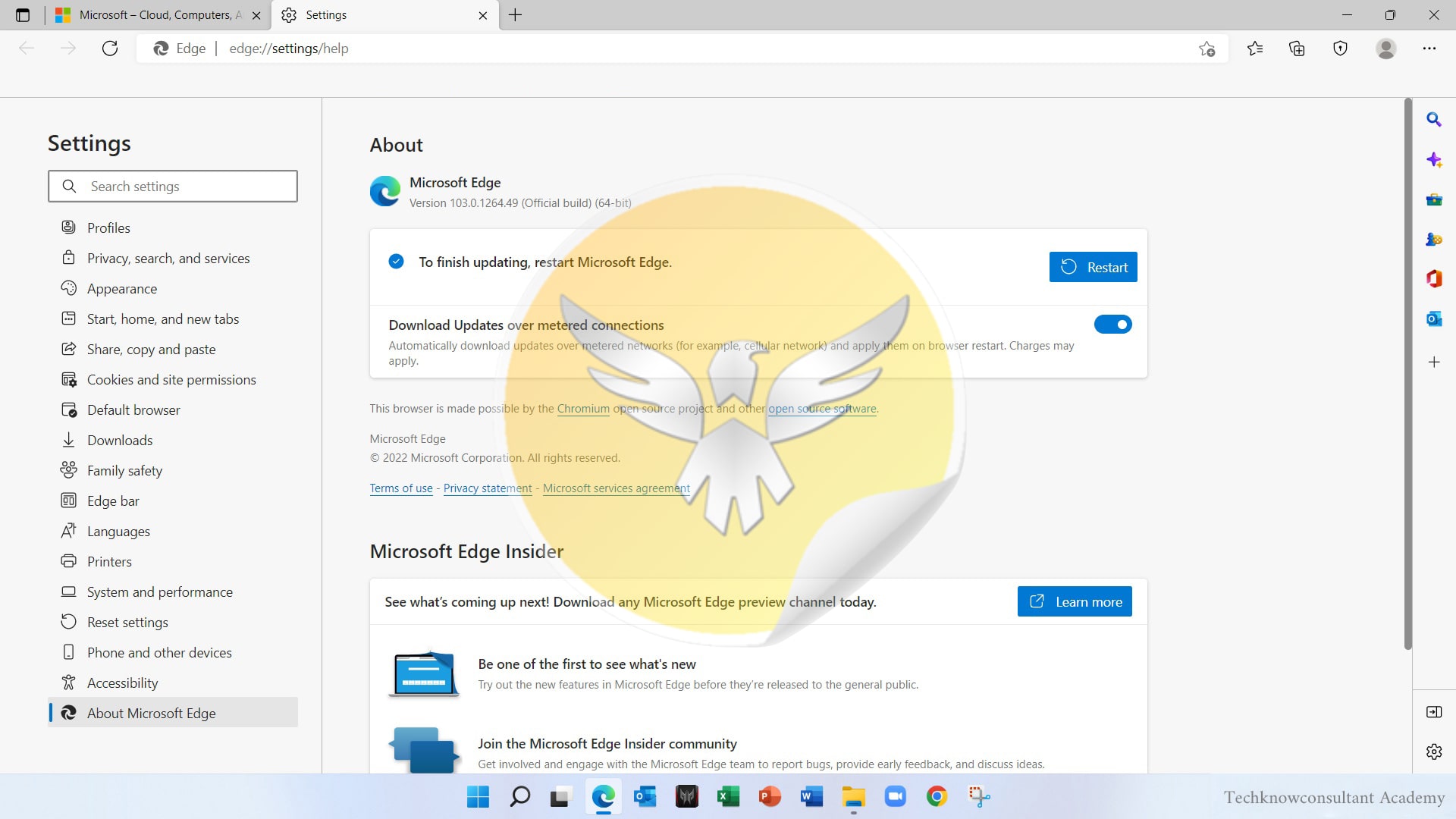Screen dimensions: 1456x819
Task: Switch to the Microsoft Cloud tab
Action: pyautogui.click(x=155, y=15)
